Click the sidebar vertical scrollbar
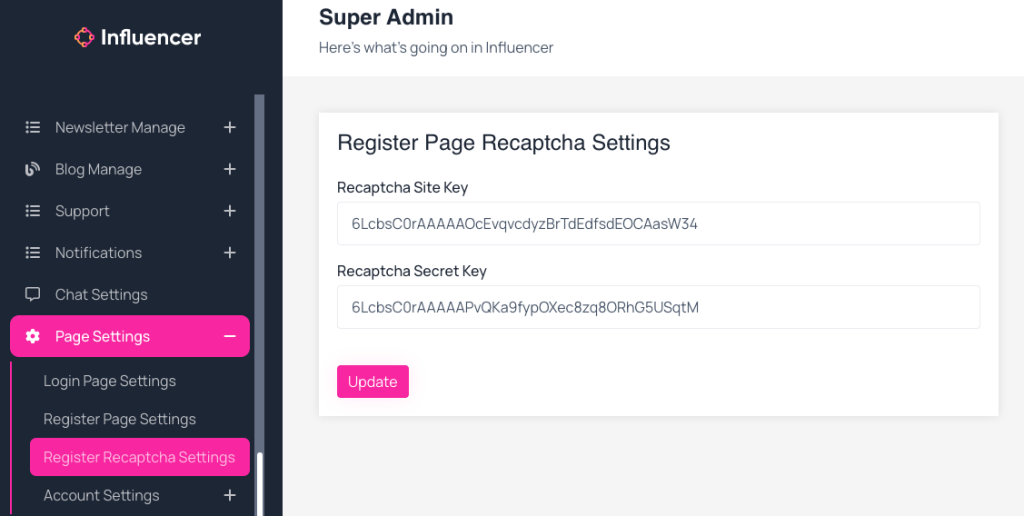Image resolution: width=1024 pixels, height=516 pixels. (x=260, y=300)
